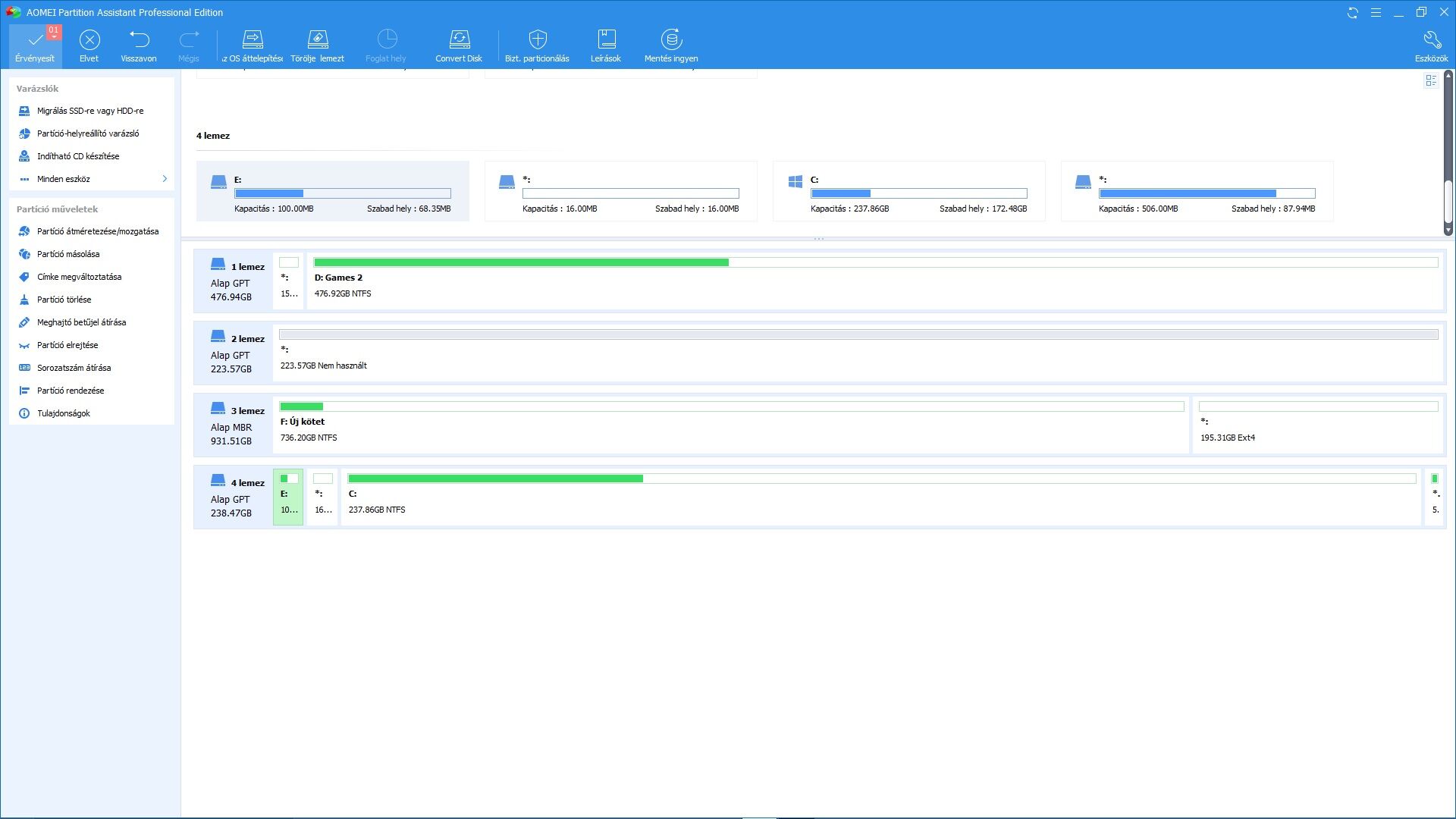Apply pending operations with Érvényesít
Screen dimensions: 1456x819
pos(35,45)
